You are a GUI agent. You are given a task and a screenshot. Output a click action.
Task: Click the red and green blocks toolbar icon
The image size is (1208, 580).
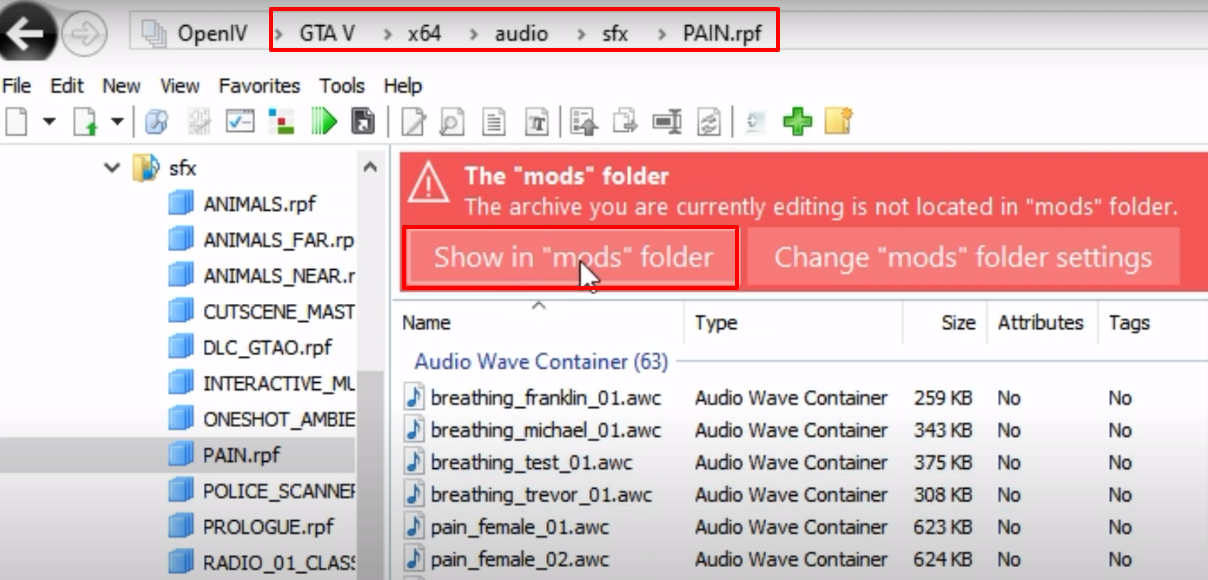282,121
